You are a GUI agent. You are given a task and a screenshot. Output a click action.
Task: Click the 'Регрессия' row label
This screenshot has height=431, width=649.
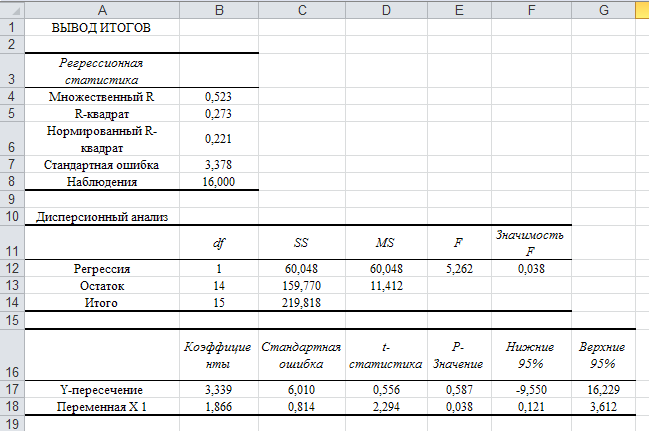point(102,269)
